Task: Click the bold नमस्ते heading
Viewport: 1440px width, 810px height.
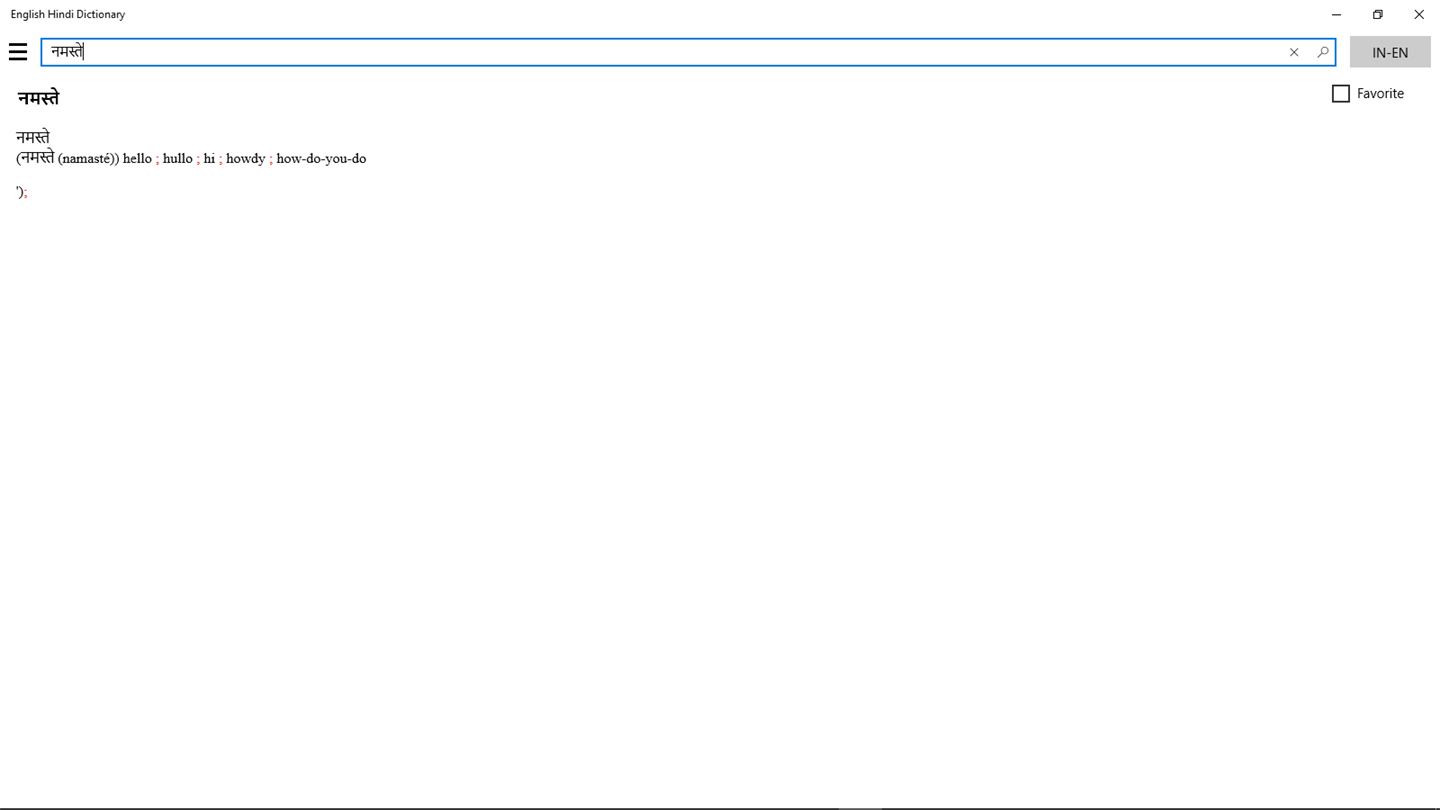Action: tap(38, 98)
